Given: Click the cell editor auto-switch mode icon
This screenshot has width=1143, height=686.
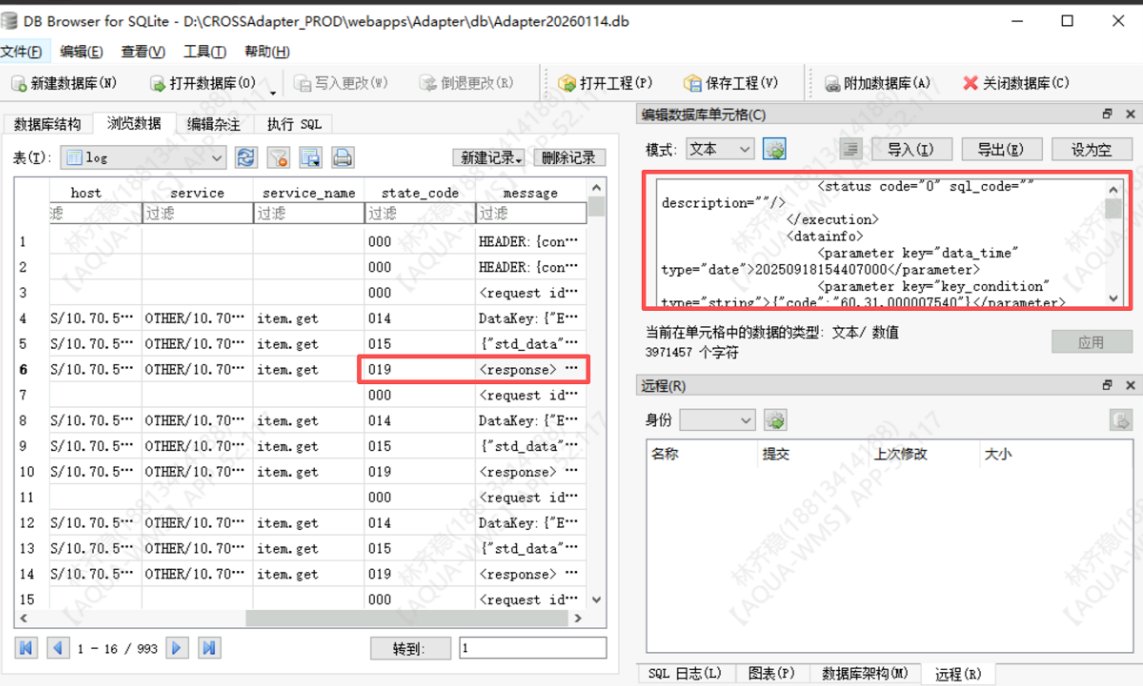Looking at the screenshot, I should click(x=774, y=149).
